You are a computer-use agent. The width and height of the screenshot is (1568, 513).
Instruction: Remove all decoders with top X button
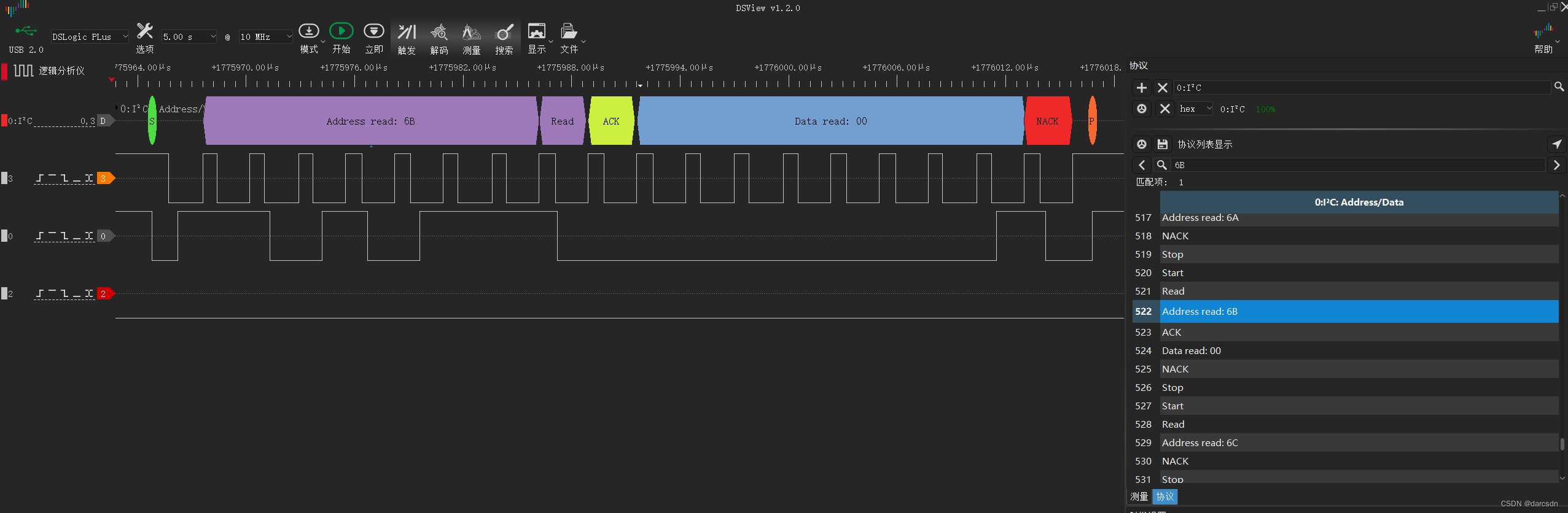click(x=1162, y=88)
